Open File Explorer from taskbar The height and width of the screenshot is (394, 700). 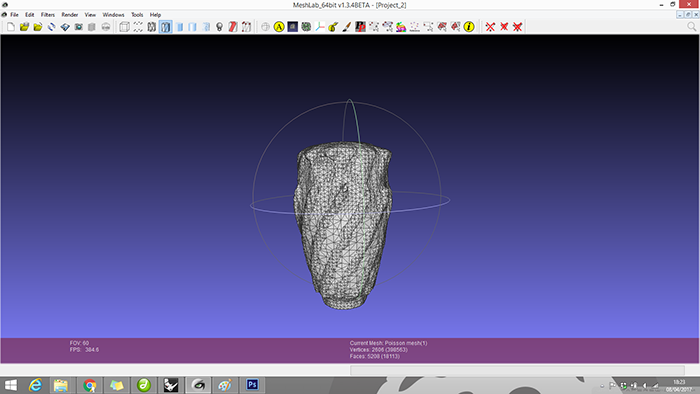[x=61, y=385]
